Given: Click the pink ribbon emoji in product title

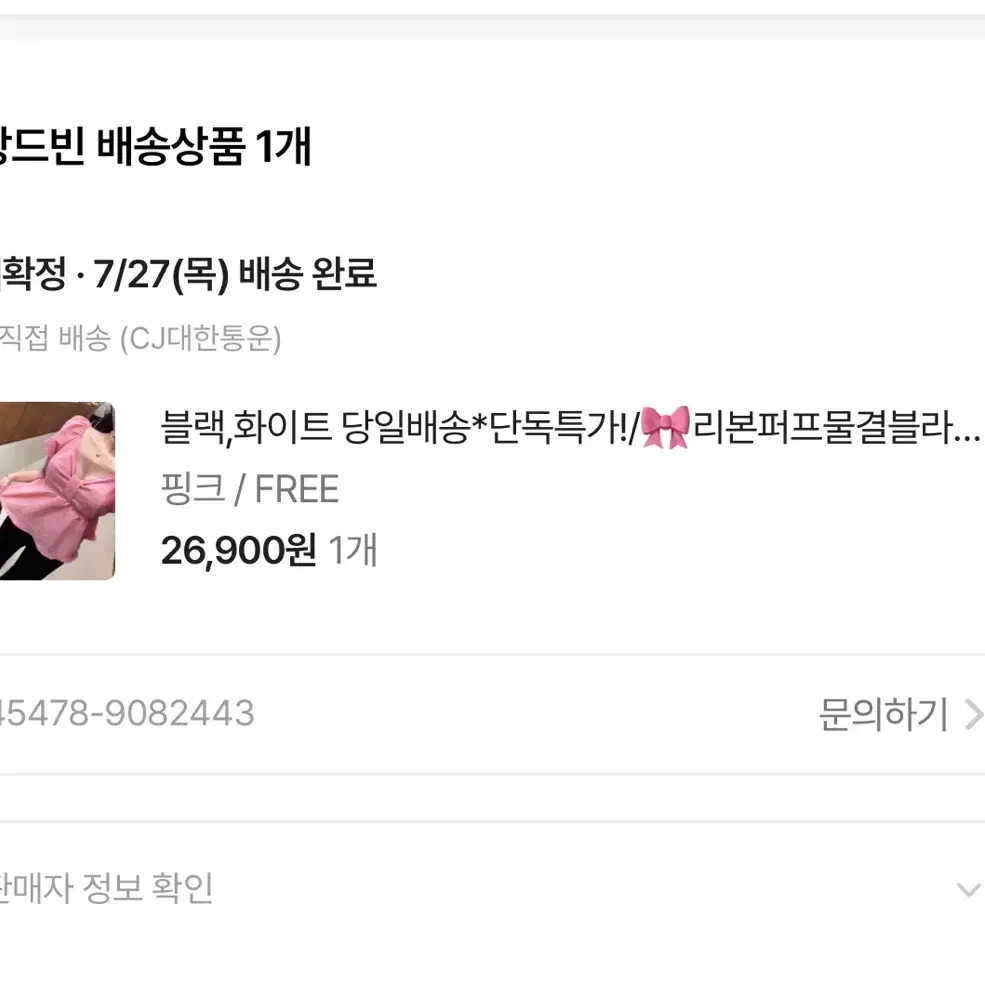Looking at the screenshot, I should tap(665, 427).
